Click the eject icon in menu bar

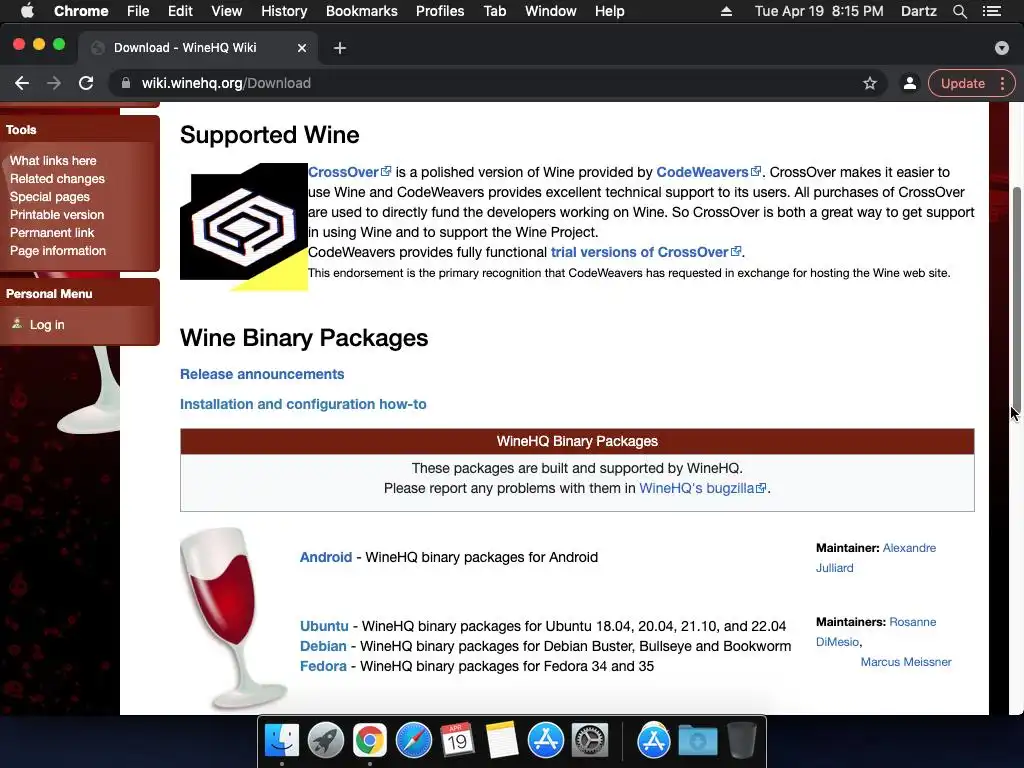[726, 11]
